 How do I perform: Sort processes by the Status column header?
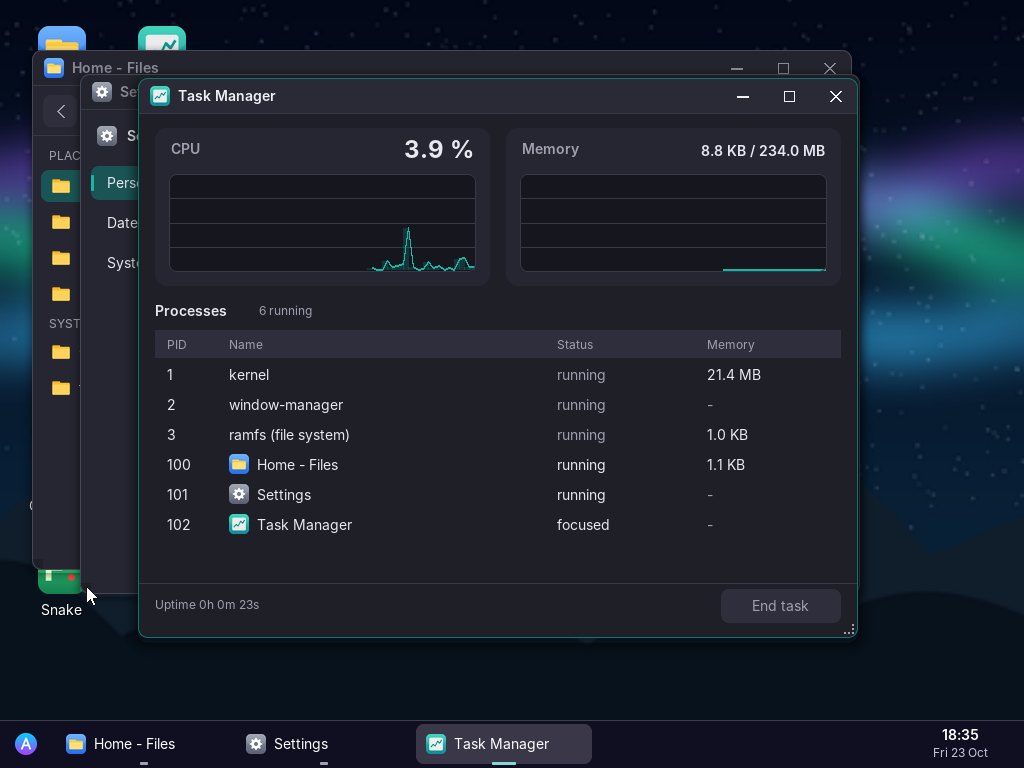(x=575, y=344)
